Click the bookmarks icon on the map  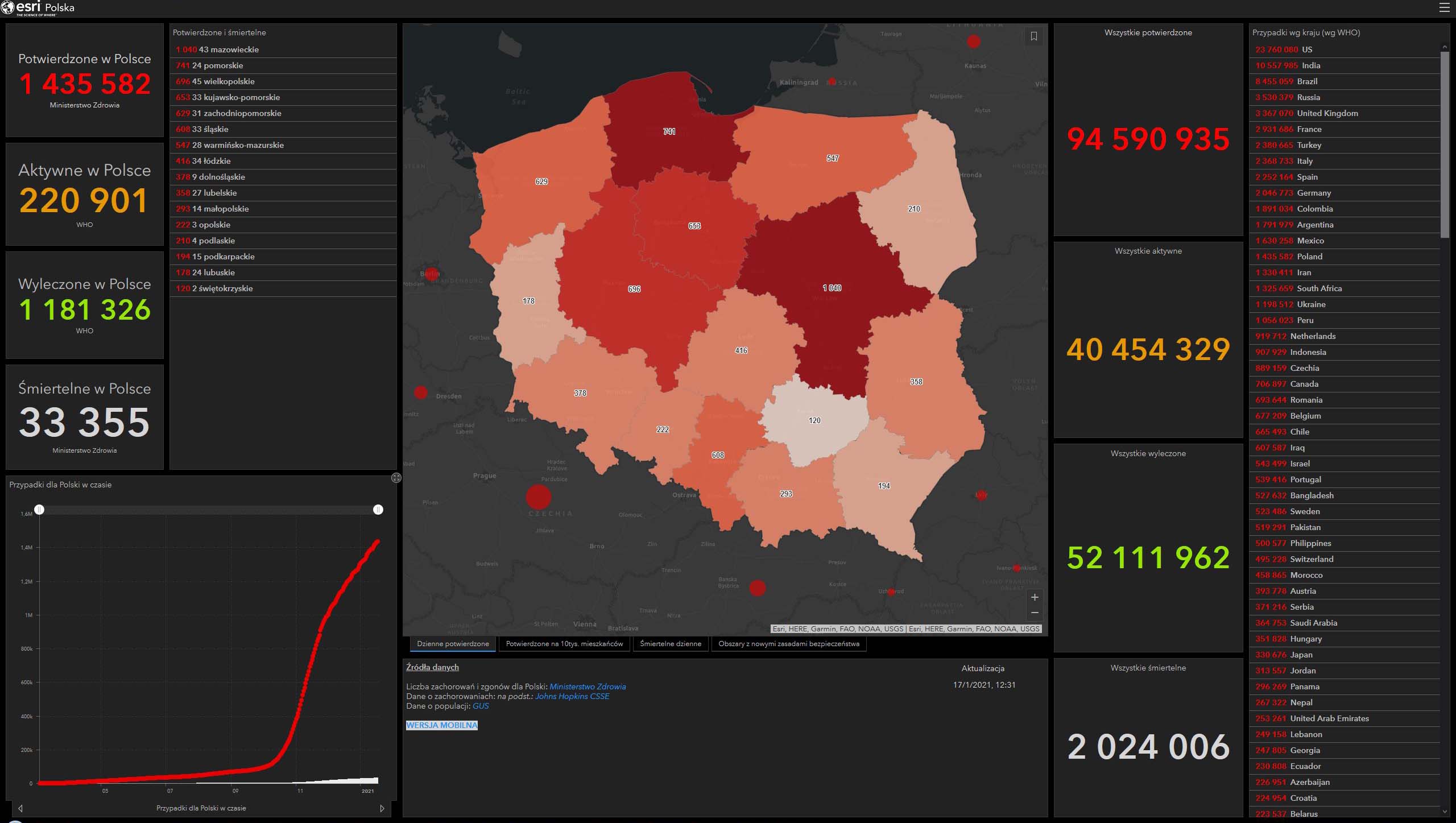click(x=1034, y=36)
